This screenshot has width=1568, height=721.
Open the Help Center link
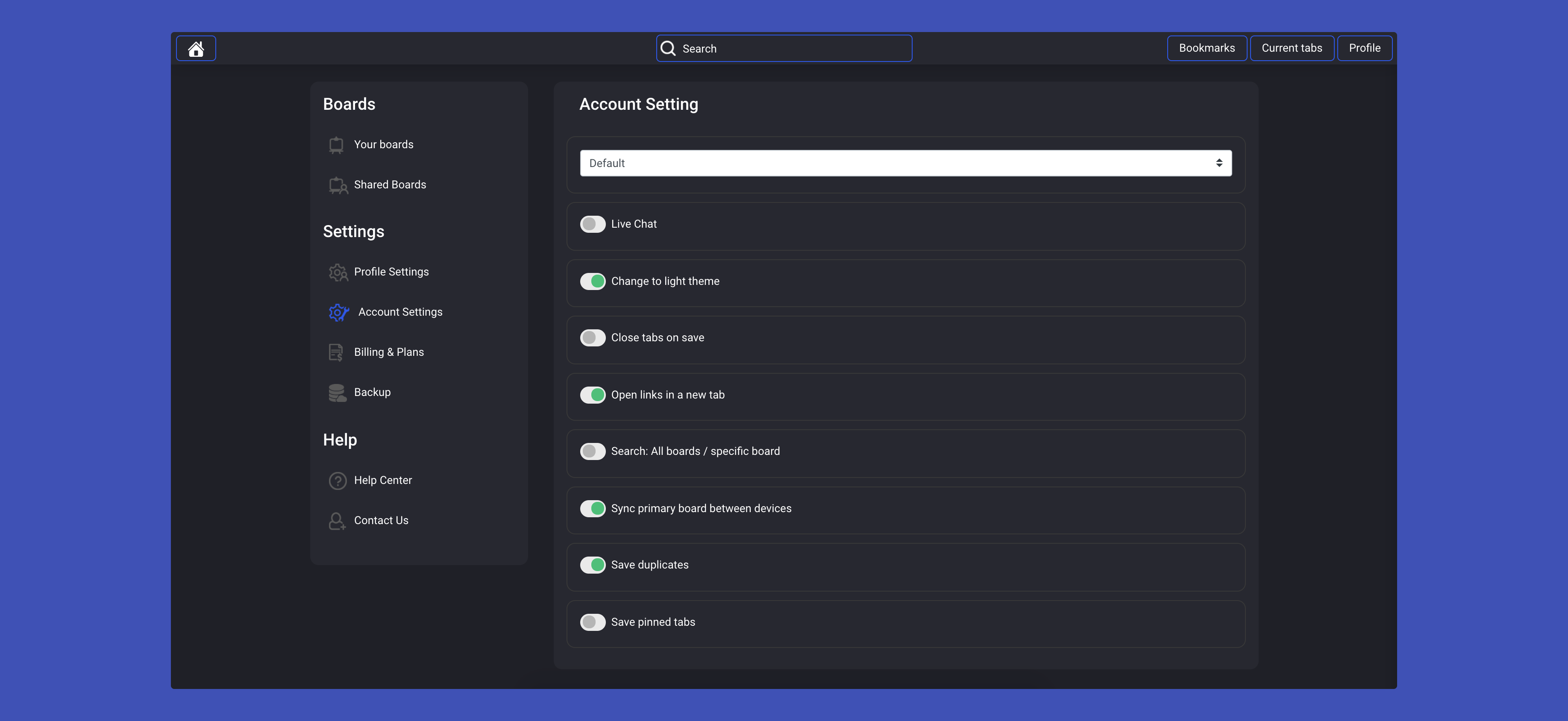pyautogui.click(x=382, y=481)
